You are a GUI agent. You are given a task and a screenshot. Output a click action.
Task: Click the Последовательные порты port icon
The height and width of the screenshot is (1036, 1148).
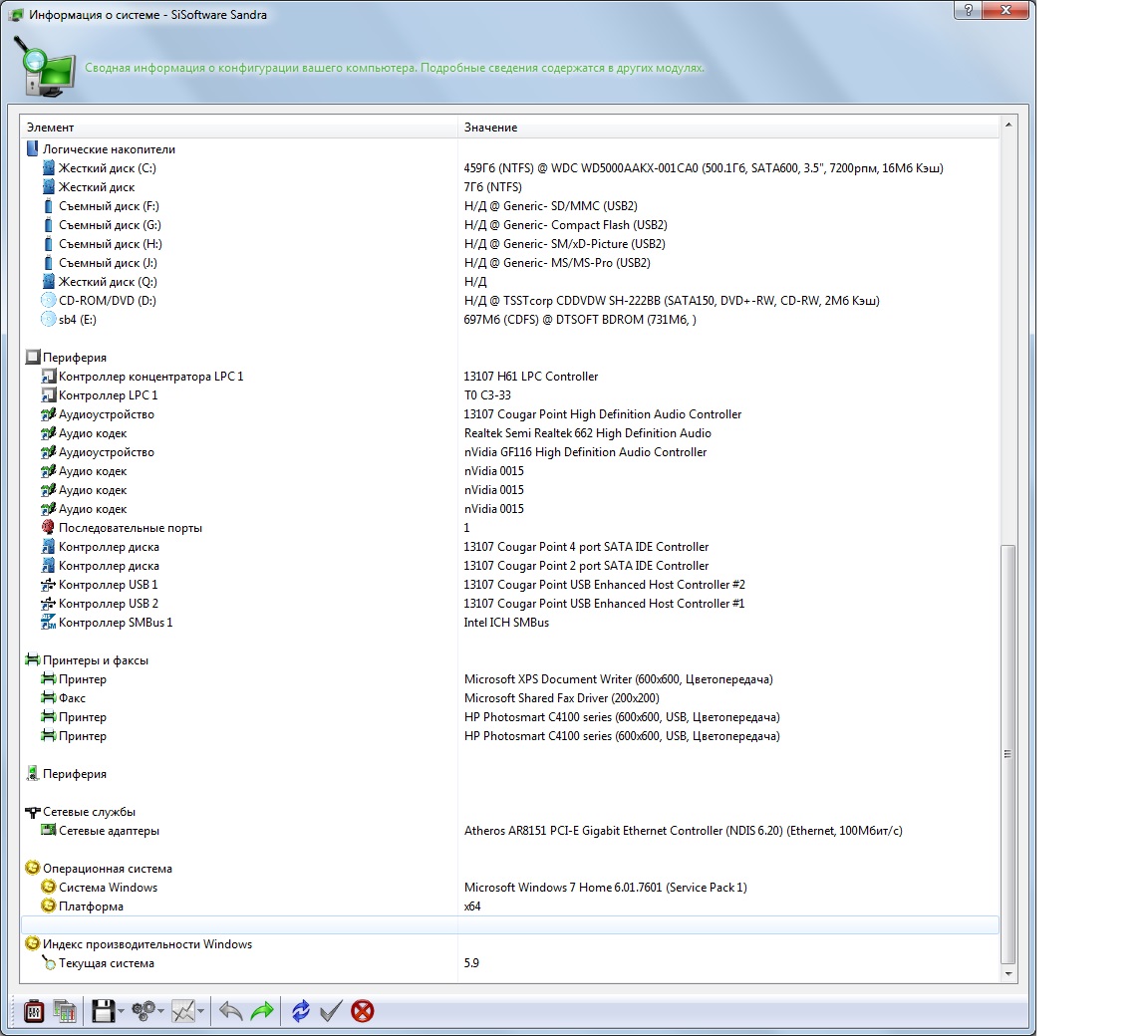[x=48, y=527]
